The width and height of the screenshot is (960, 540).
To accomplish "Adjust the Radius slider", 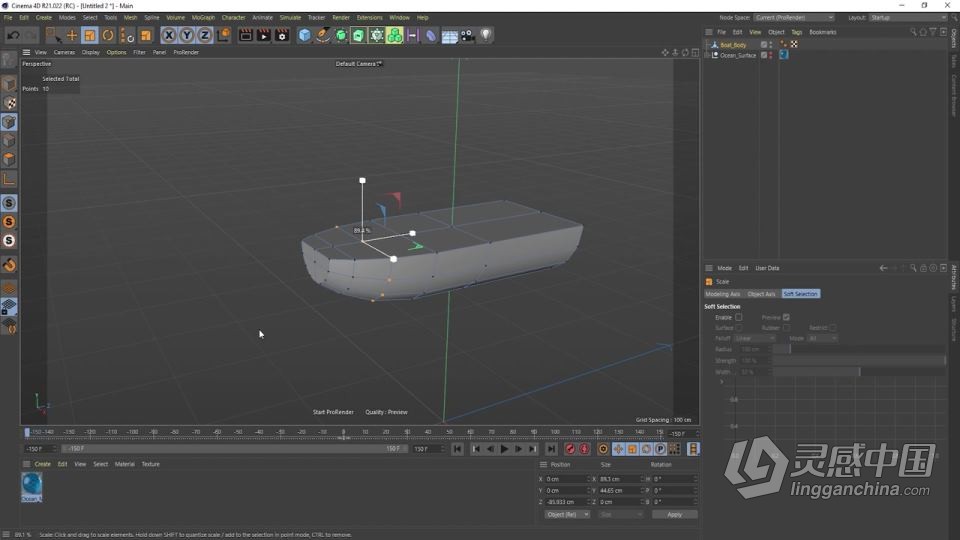I will click(858, 350).
